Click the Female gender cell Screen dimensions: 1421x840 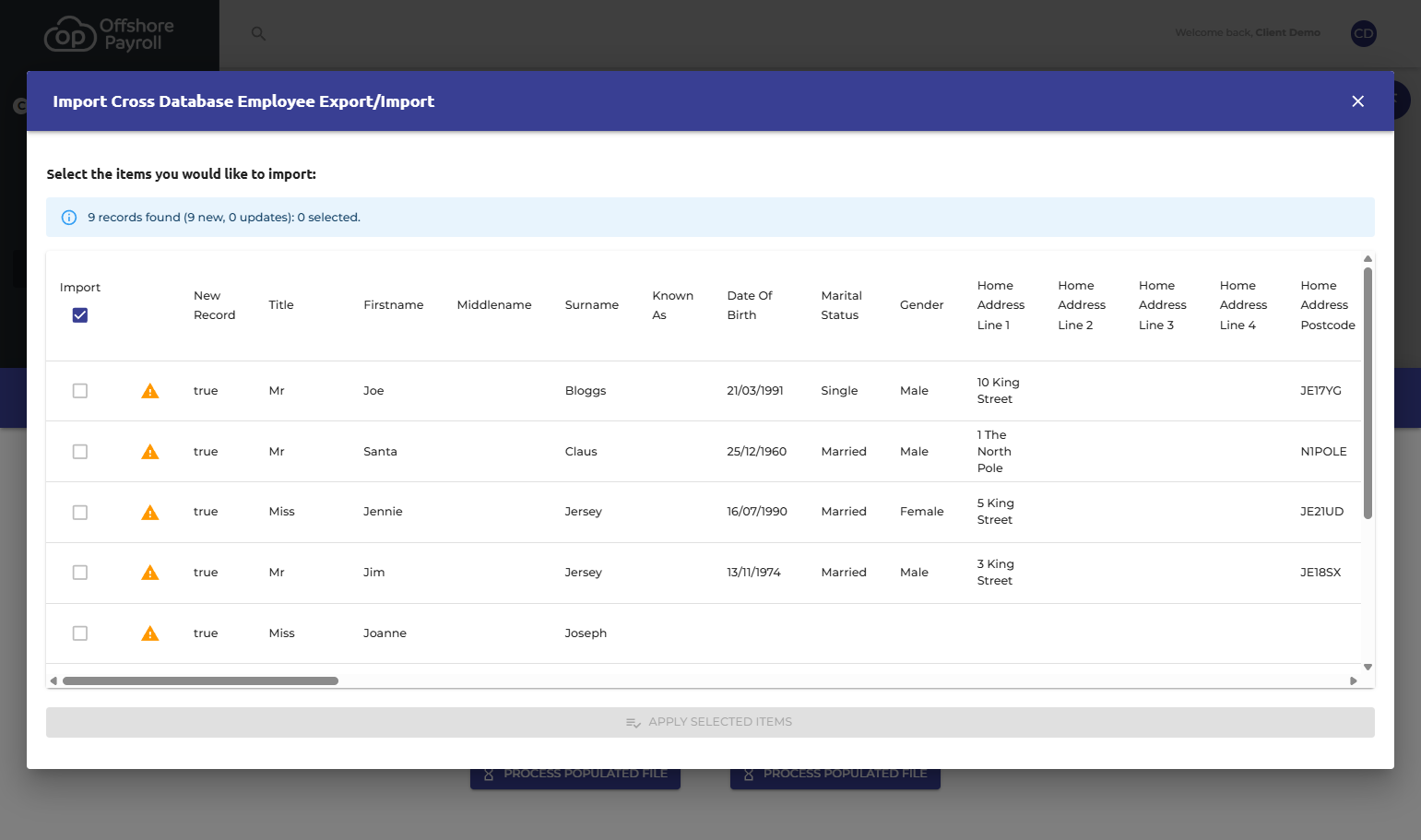[x=921, y=512]
